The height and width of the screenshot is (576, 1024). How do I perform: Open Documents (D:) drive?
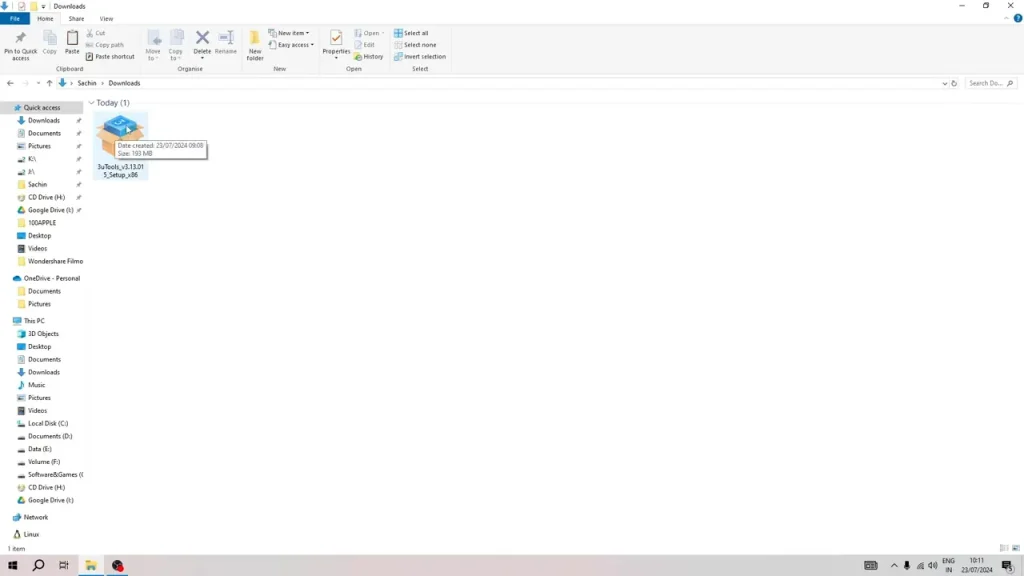pyautogui.click(x=50, y=436)
